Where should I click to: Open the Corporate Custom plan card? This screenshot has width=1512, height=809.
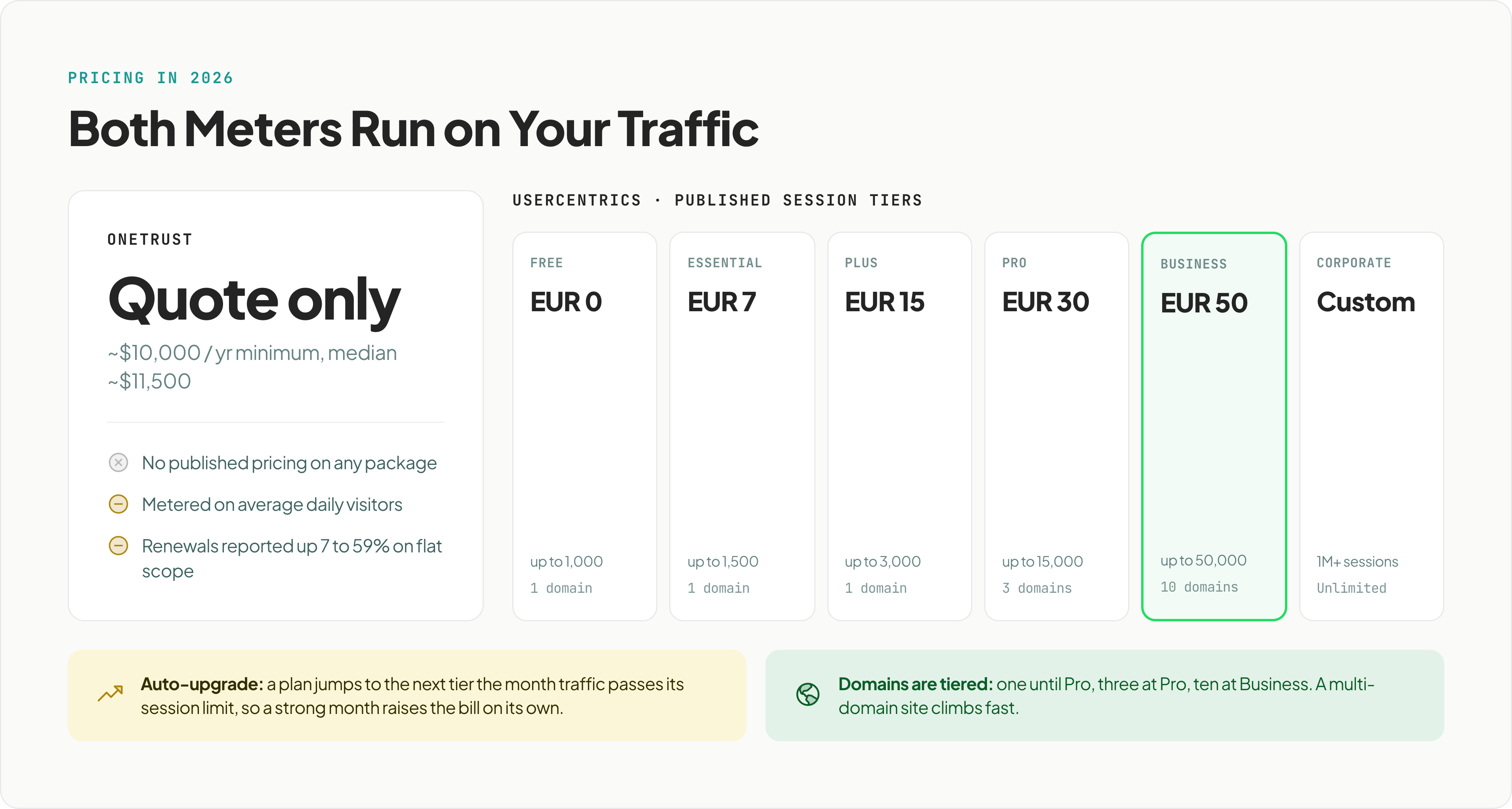(1372, 426)
